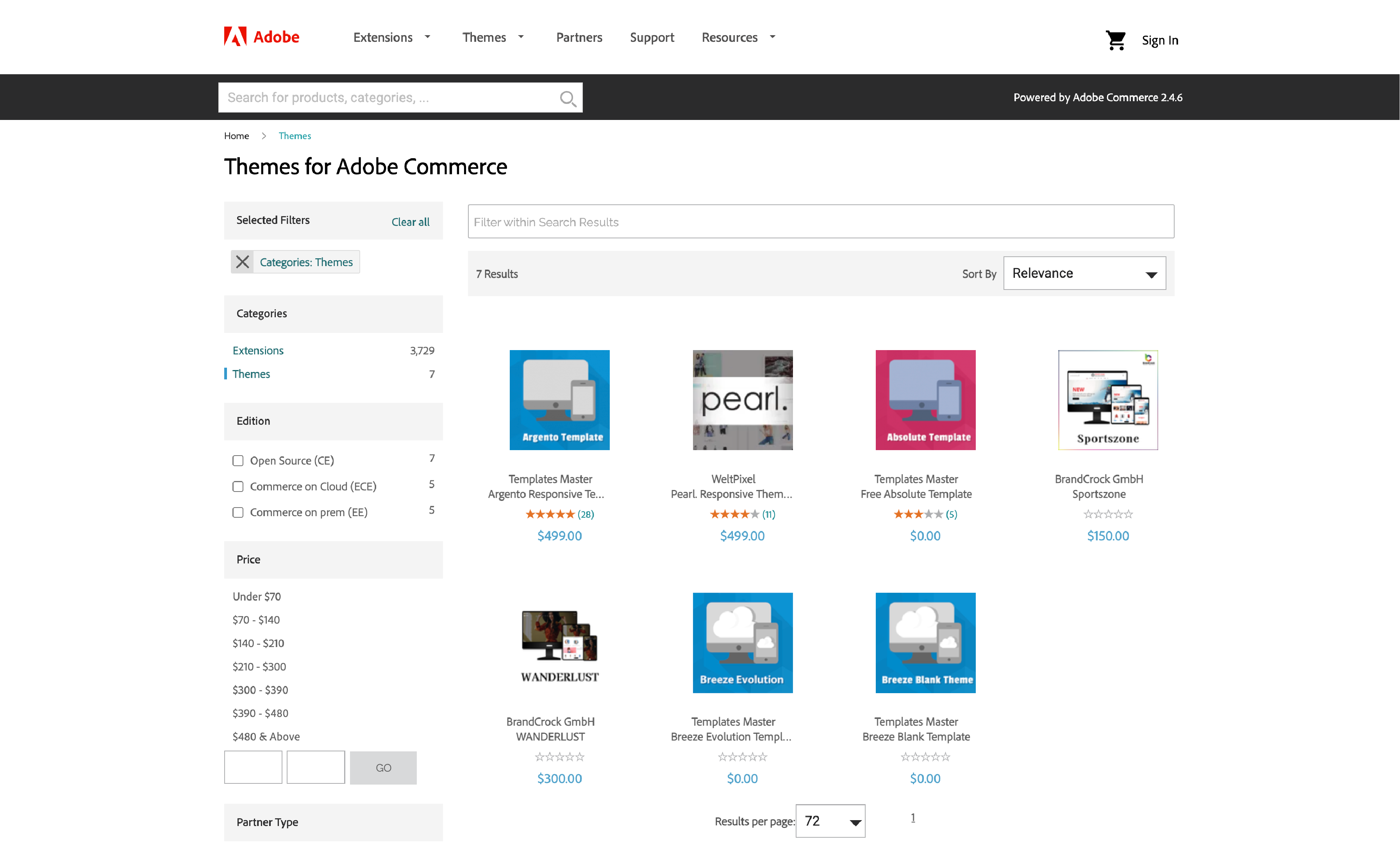The height and width of the screenshot is (860, 1400).
Task: Open the shopping cart icon
Action: click(1115, 40)
